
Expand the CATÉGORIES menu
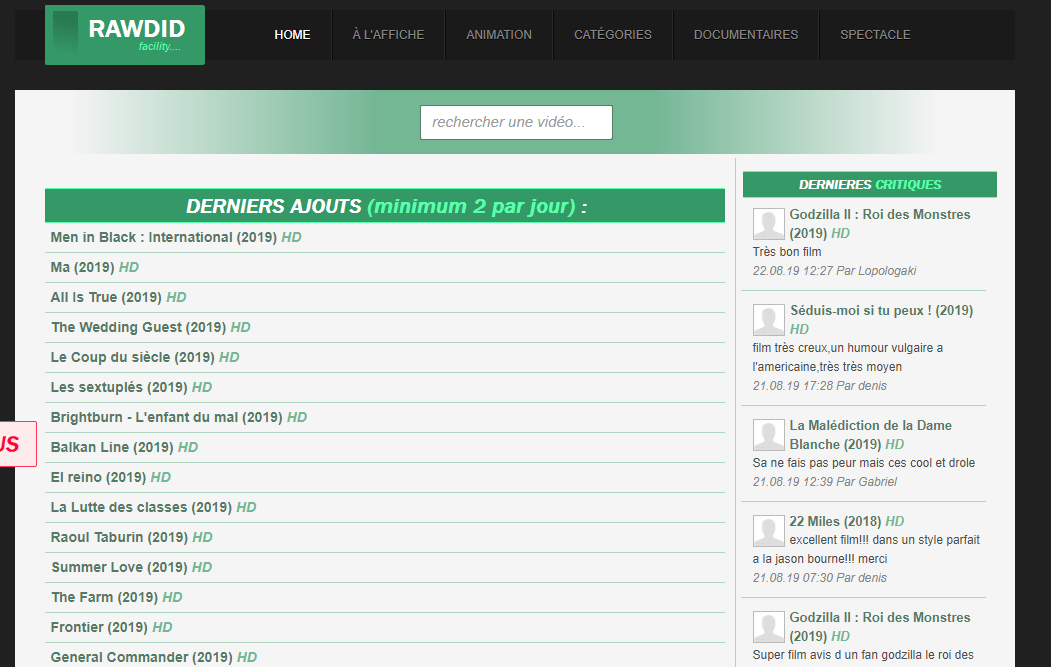[613, 35]
